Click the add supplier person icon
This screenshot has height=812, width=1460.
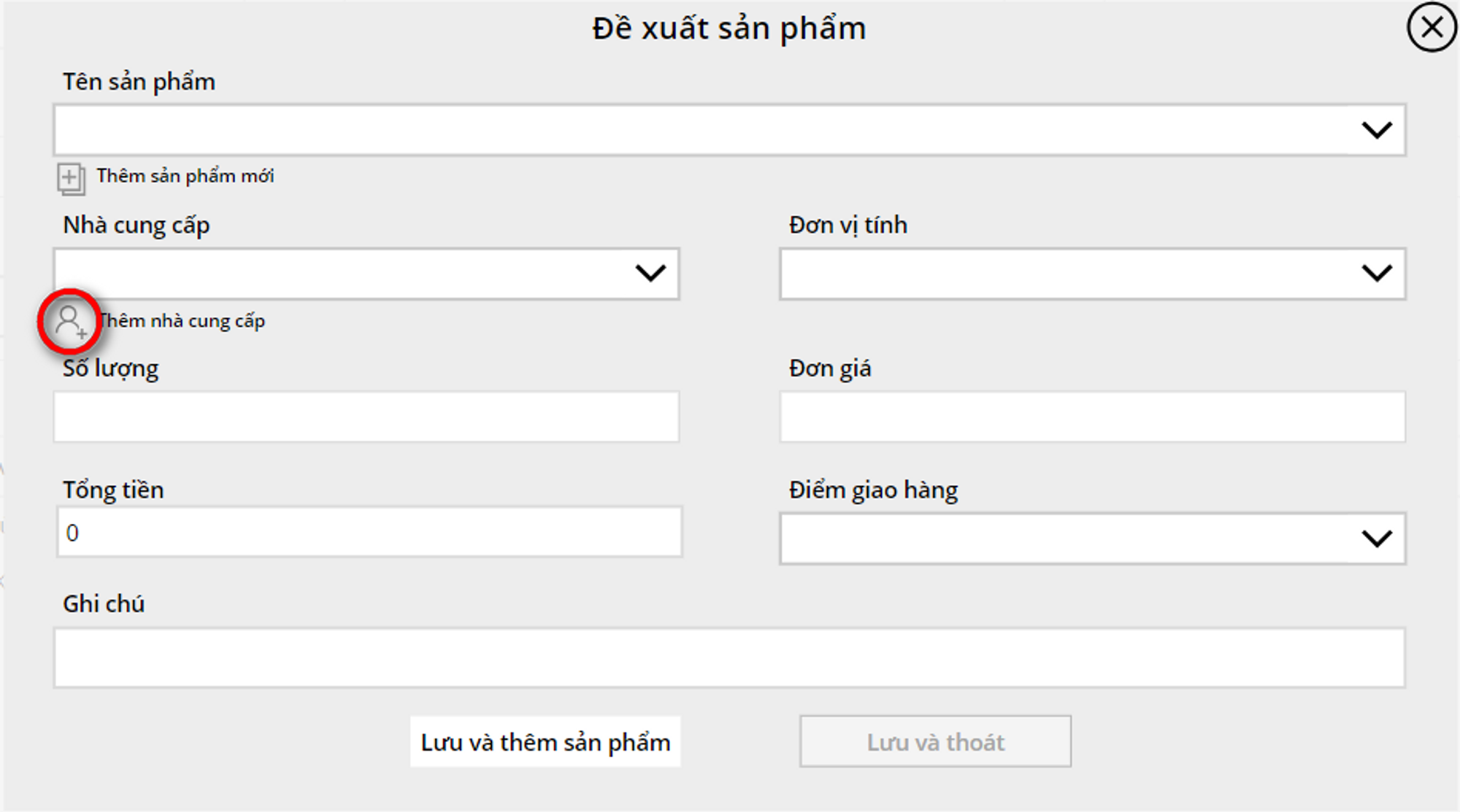pos(70,322)
